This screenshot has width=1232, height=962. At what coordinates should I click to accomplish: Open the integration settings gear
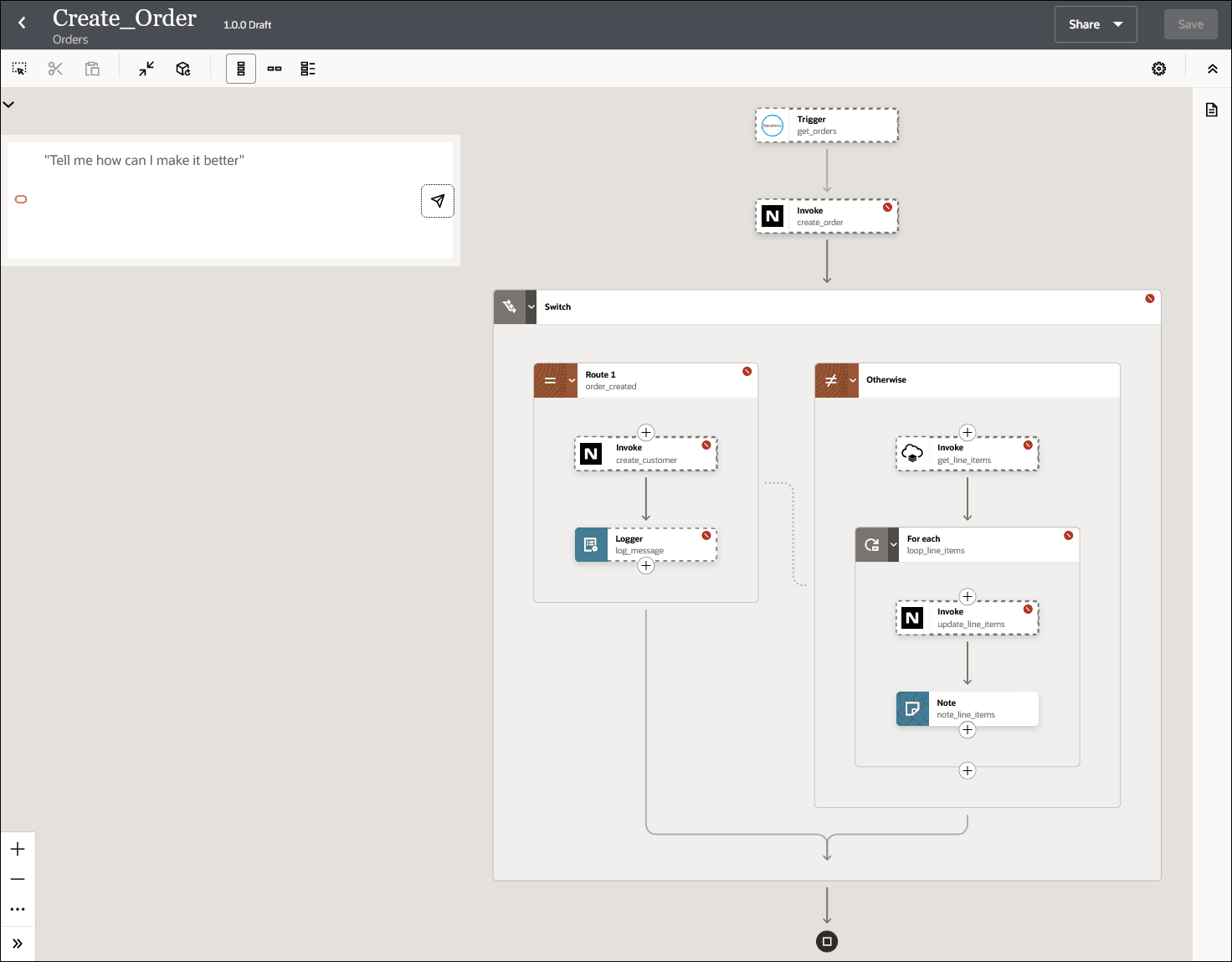[1158, 69]
